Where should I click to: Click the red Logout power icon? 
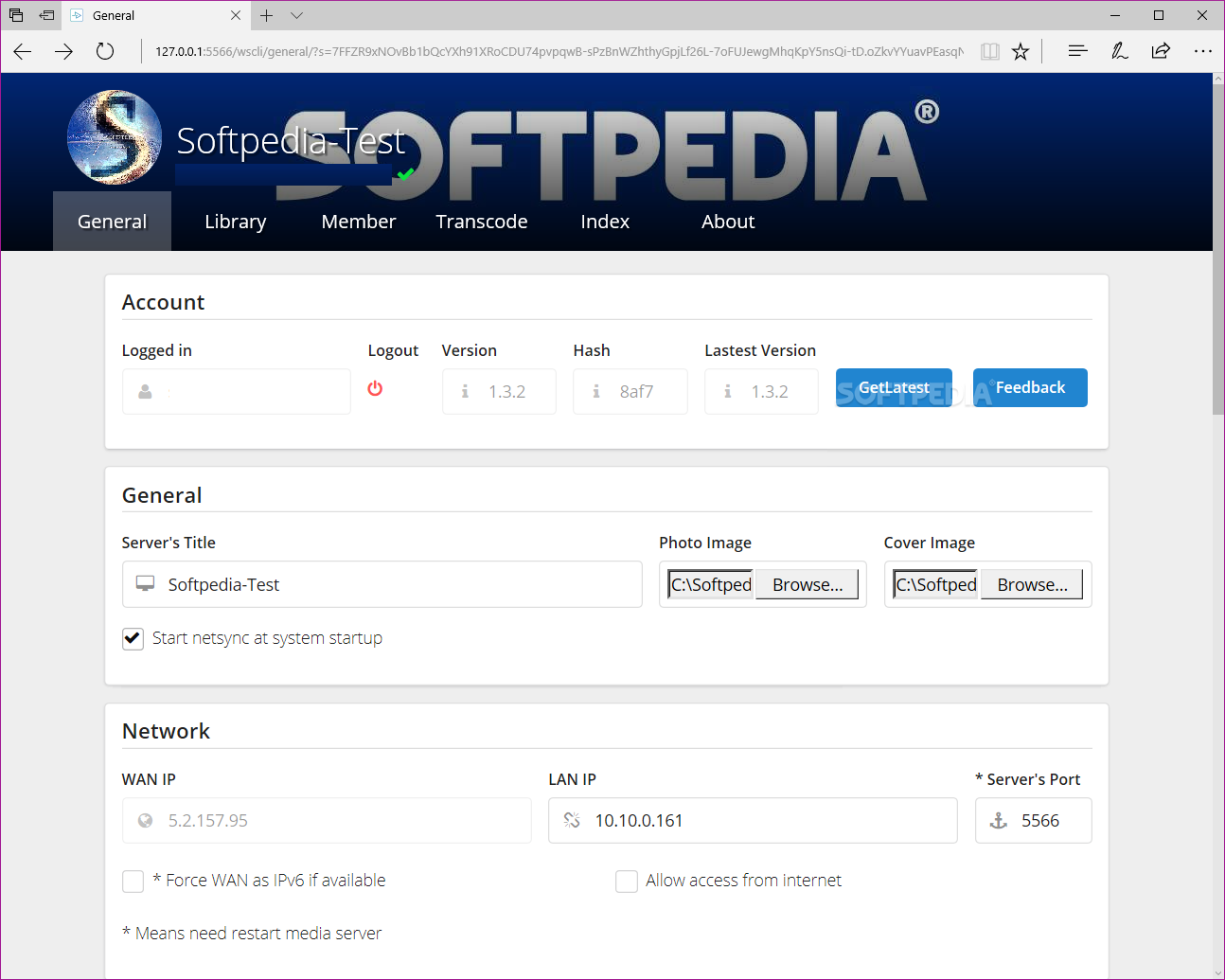pos(375,388)
